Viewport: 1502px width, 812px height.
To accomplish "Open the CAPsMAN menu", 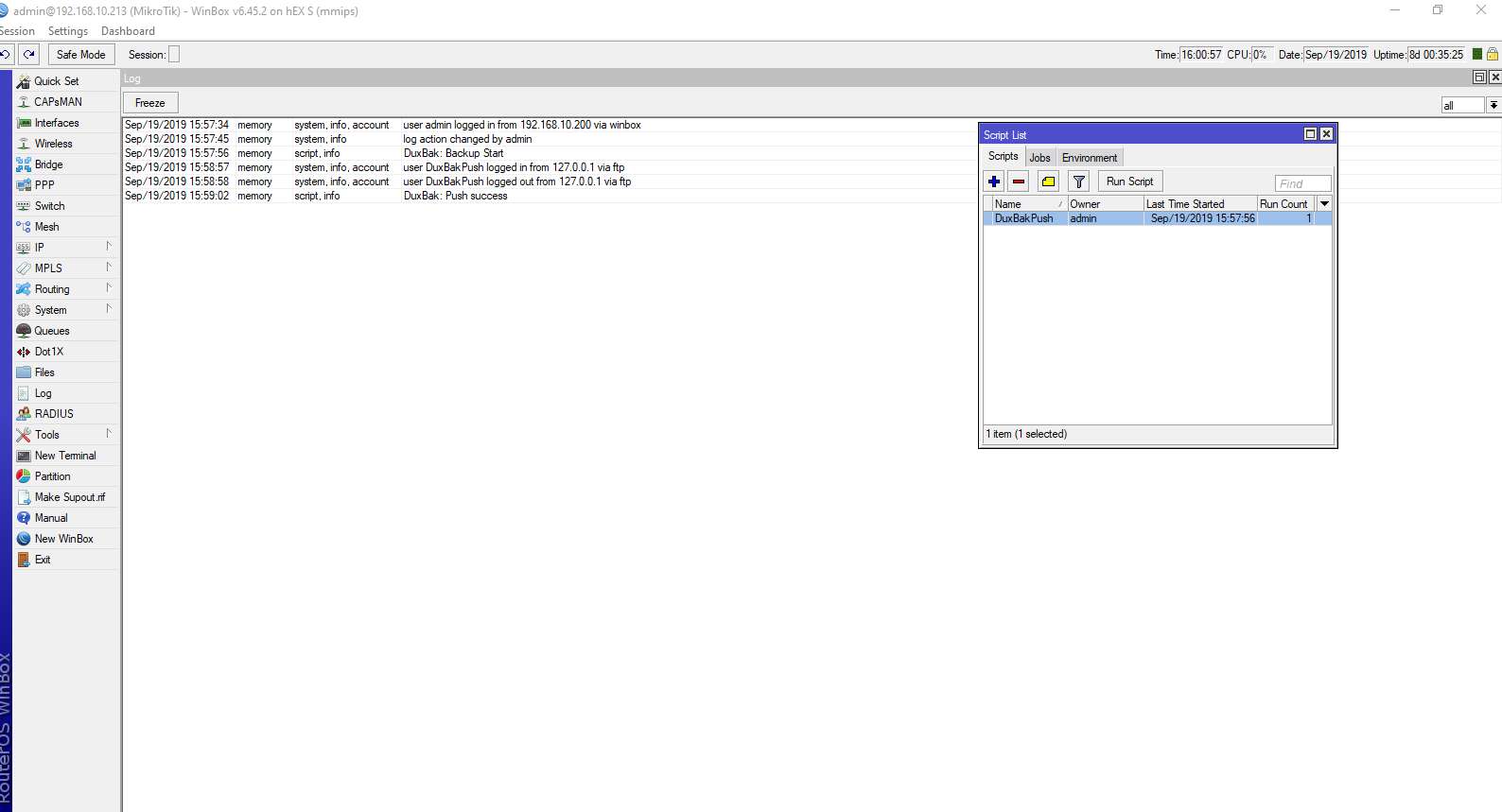I will (x=66, y=102).
